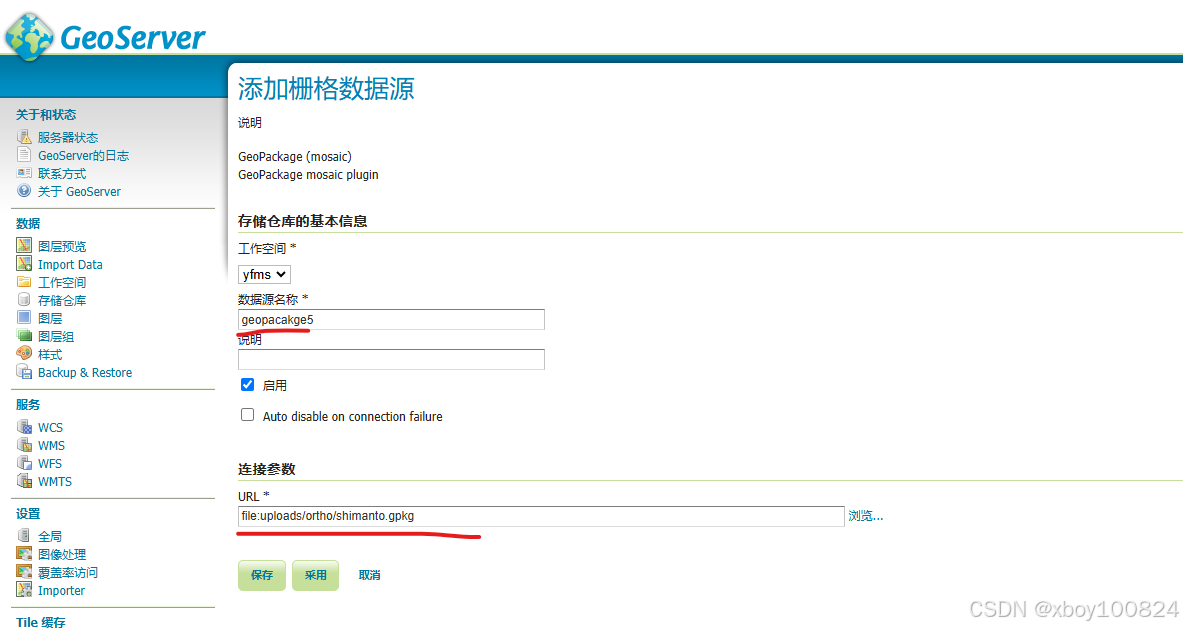
Task: Open GeoServer的日志 logs page
Action: 84,155
